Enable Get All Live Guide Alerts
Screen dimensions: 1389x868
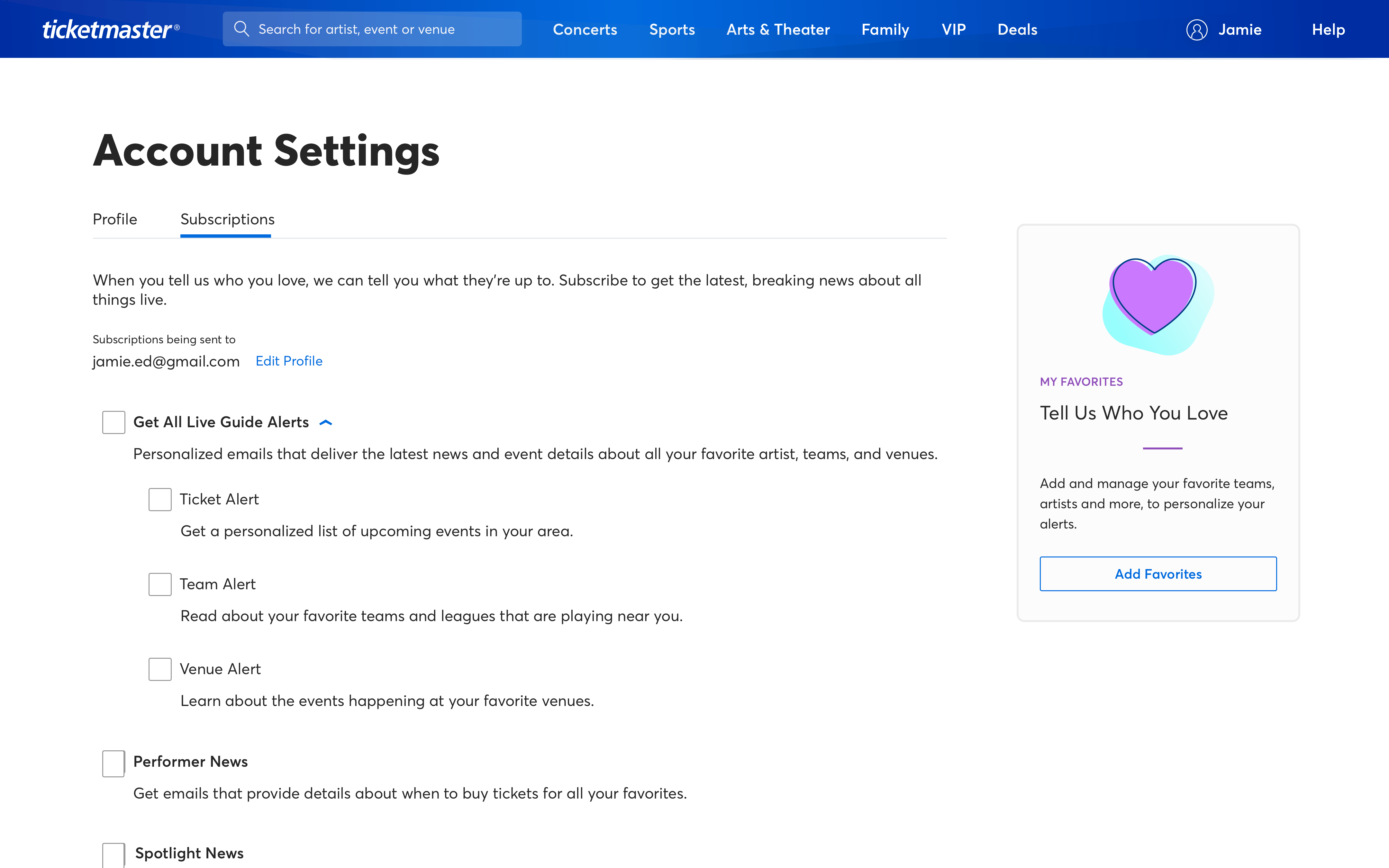tap(113, 422)
